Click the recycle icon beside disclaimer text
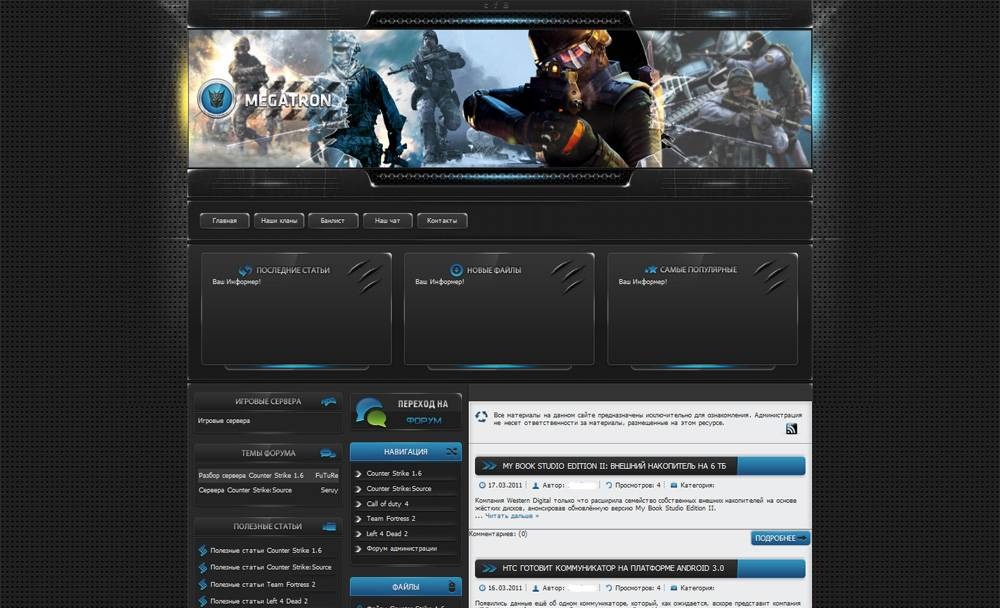Viewport: 1000px width, 608px height. [482, 418]
